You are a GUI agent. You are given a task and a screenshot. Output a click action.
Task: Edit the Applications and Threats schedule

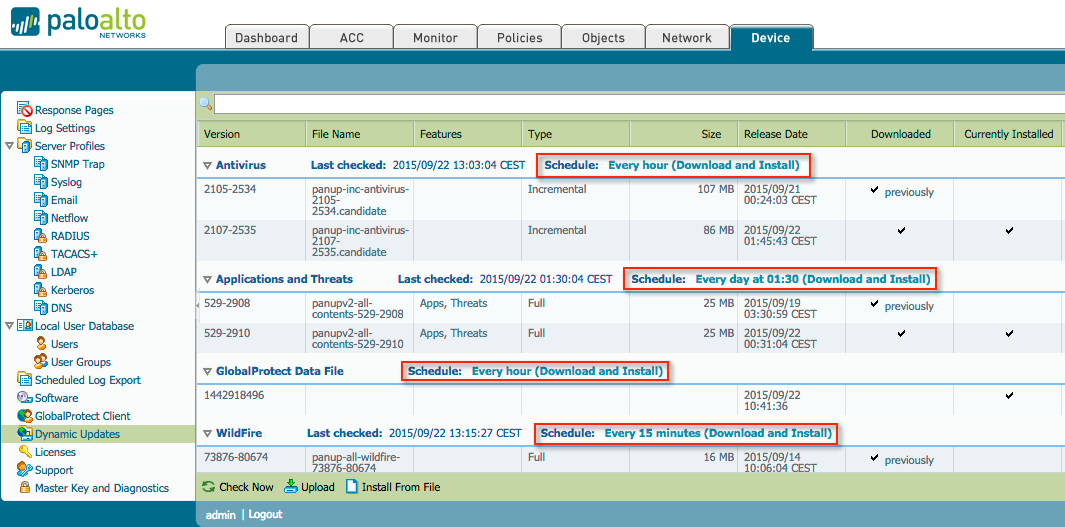click(812, 279)
